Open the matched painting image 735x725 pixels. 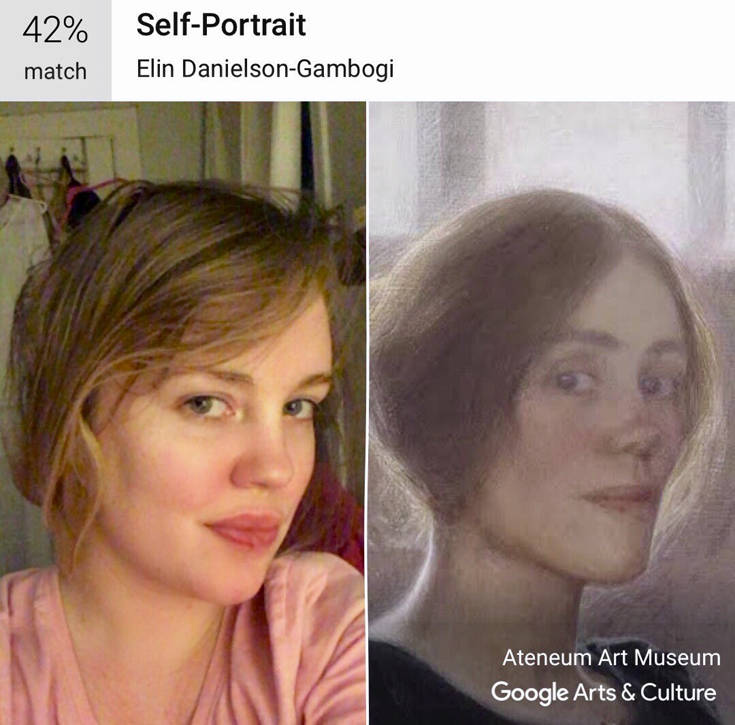coord(552,413)
